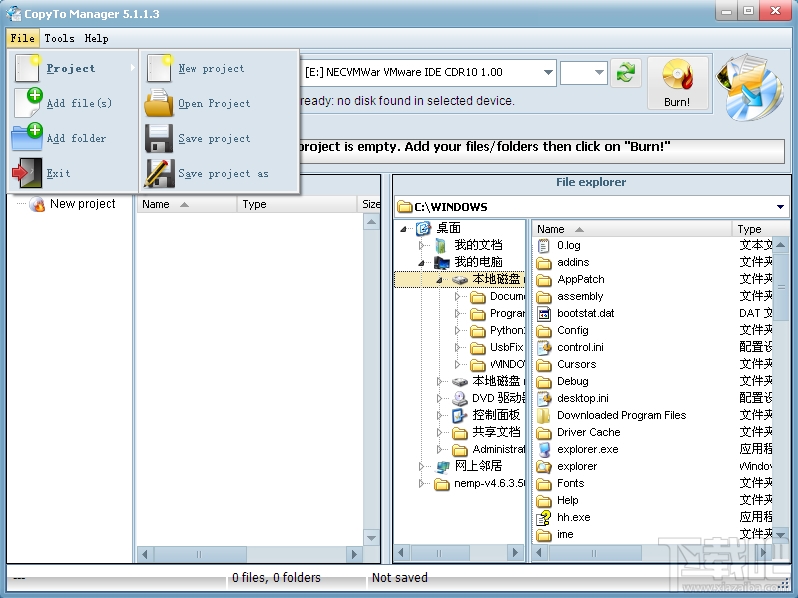Select the assembly folder row

(580, 297)
